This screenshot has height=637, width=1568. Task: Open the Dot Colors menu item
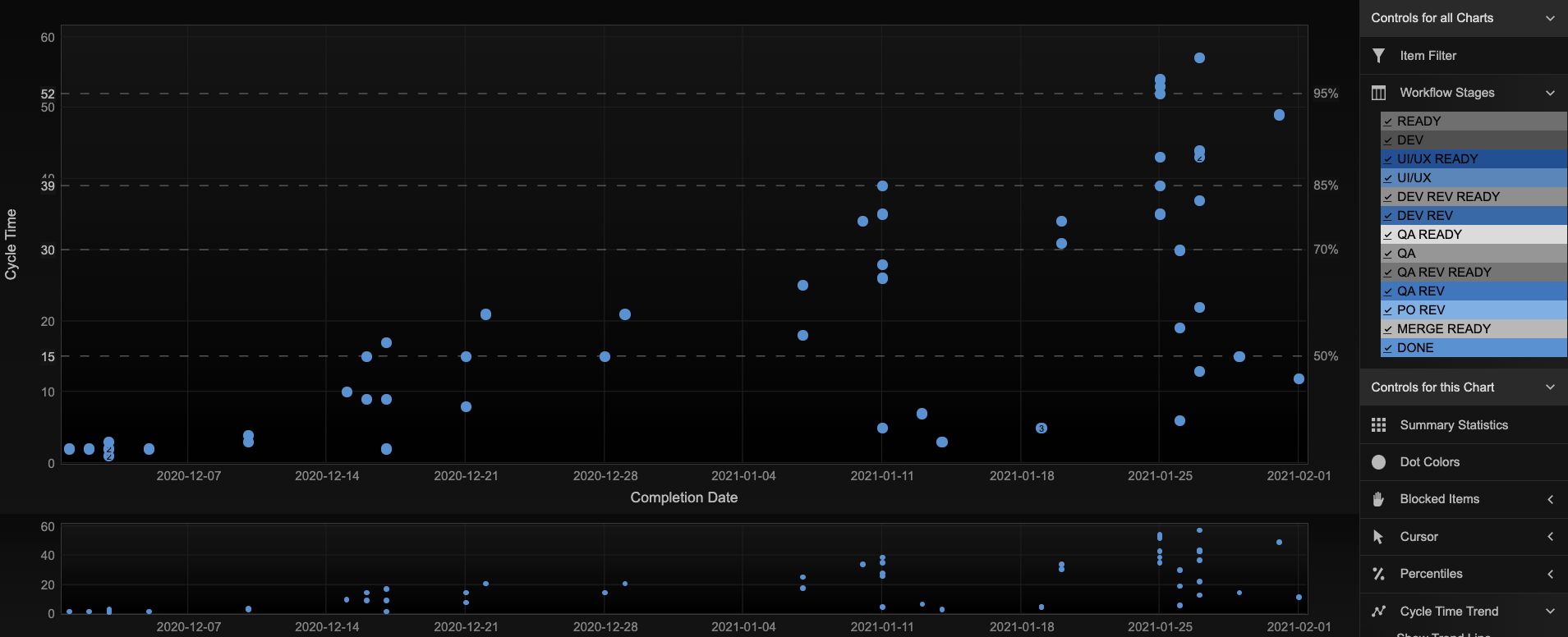1429,462
